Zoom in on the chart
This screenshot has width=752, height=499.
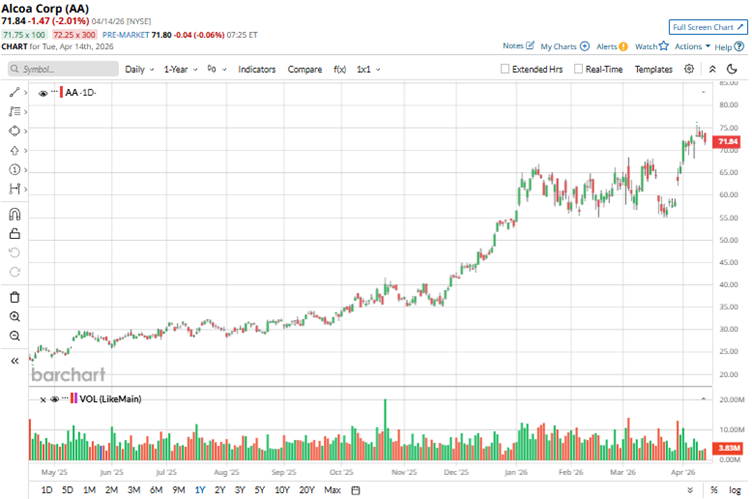pyautogui.click(x=14, y=317)
